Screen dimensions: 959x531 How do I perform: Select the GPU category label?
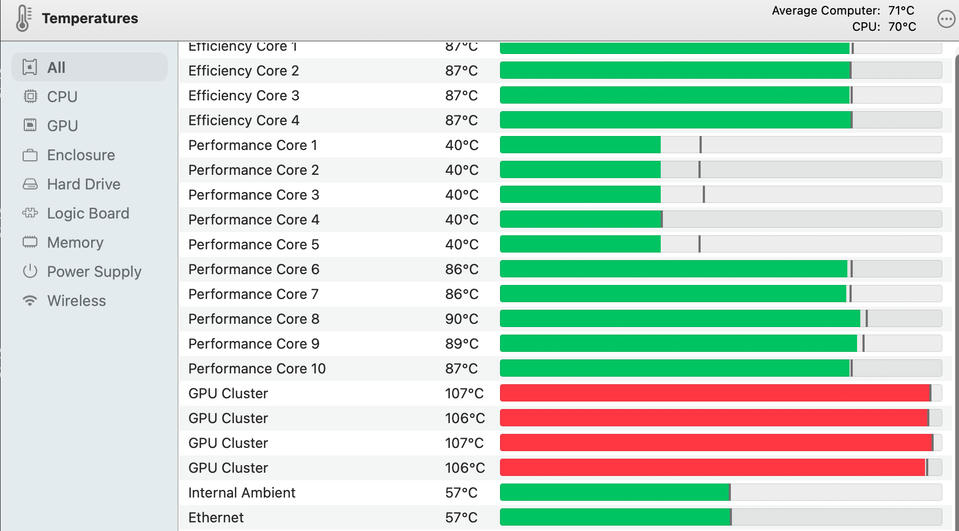pos(62,125)
